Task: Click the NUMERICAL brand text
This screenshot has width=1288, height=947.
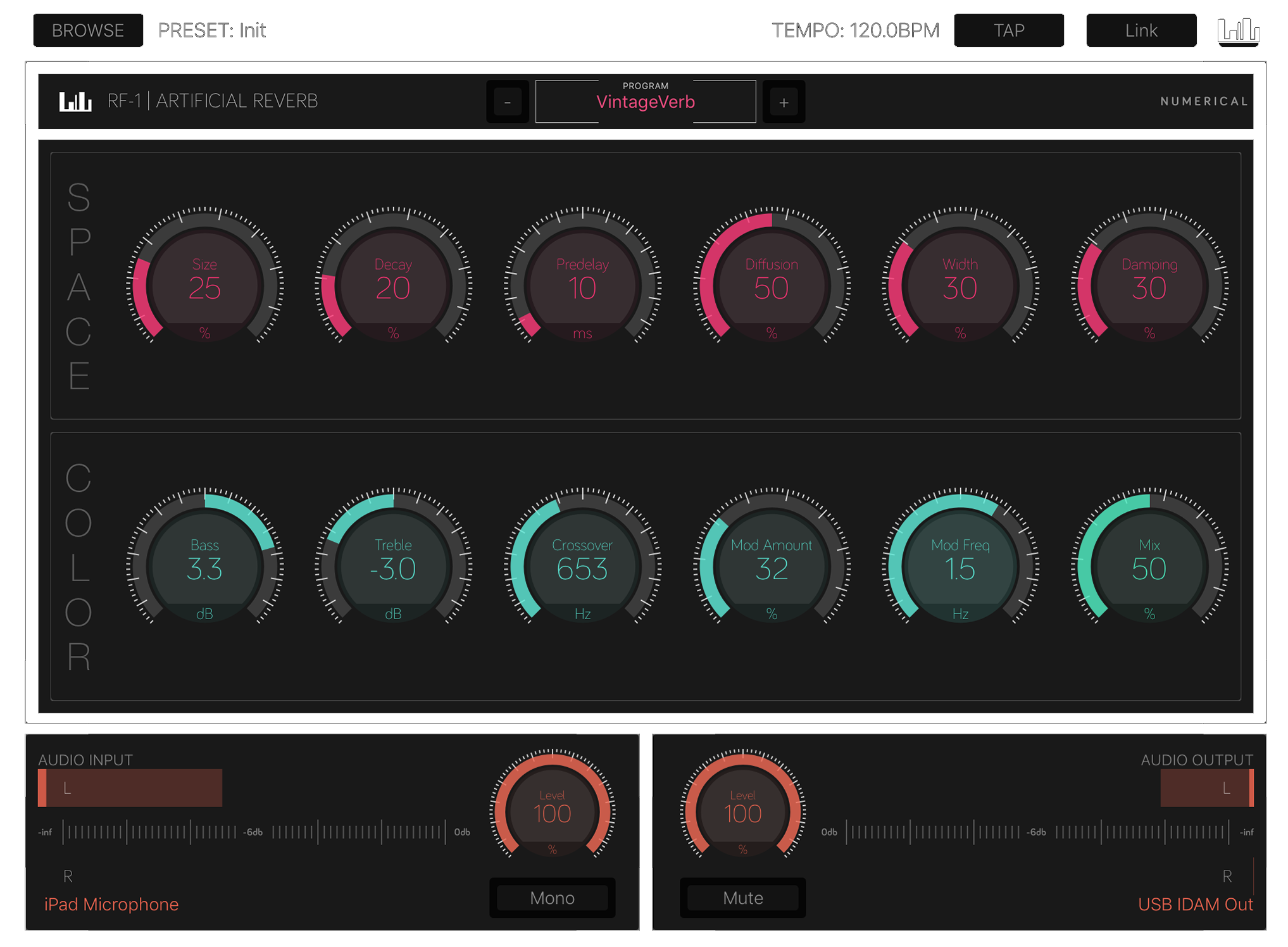Action: click(x=1204, y=101)
